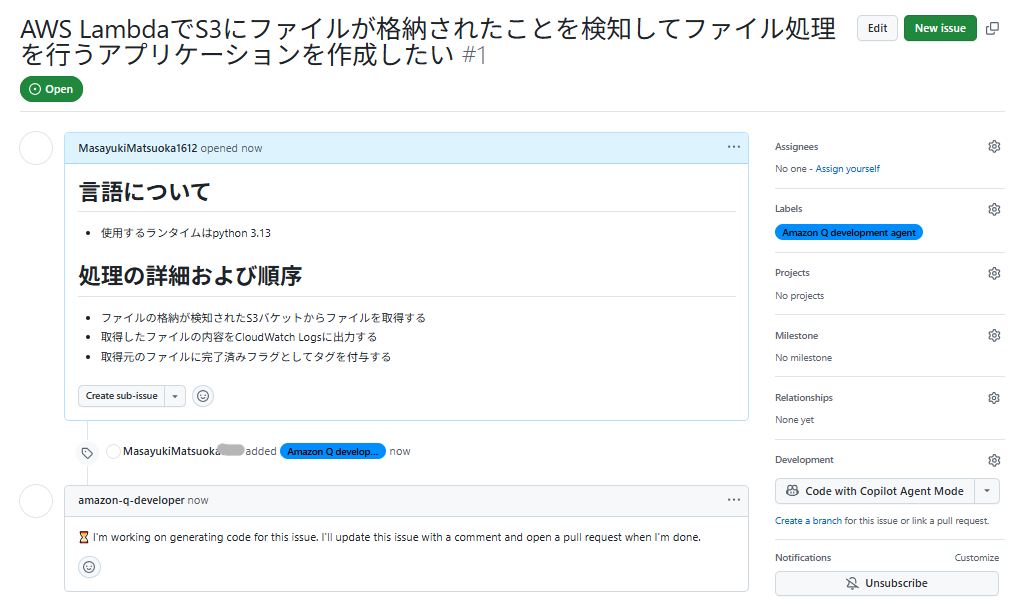The width and height of the screenshot is (1023, 606).
Task: Click the 言語について heading
Action: click(144, 192)
